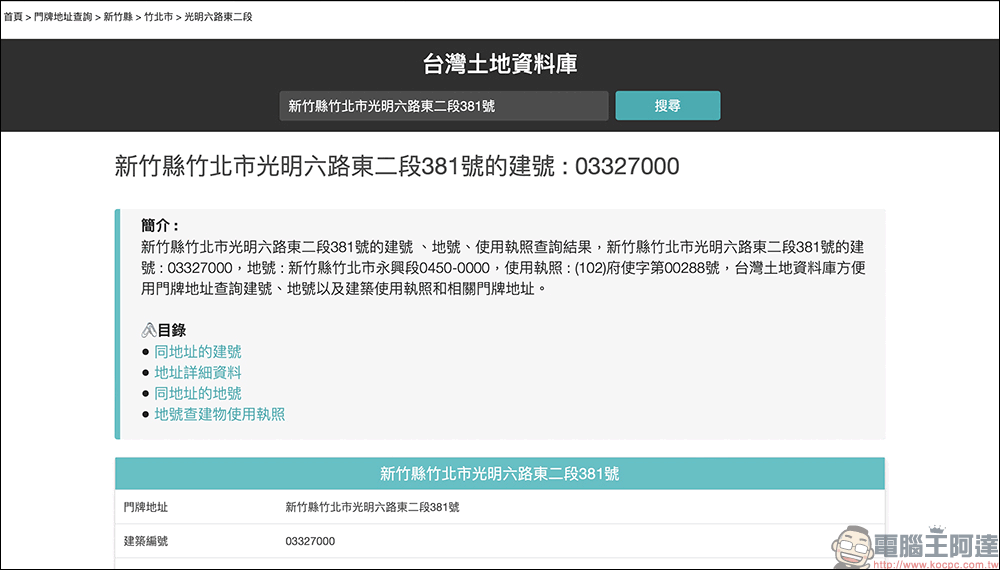This screenshot has width=1000, height=570.
Task: Open the 地址詳細資料 link
Action: (x=197, y=373)
